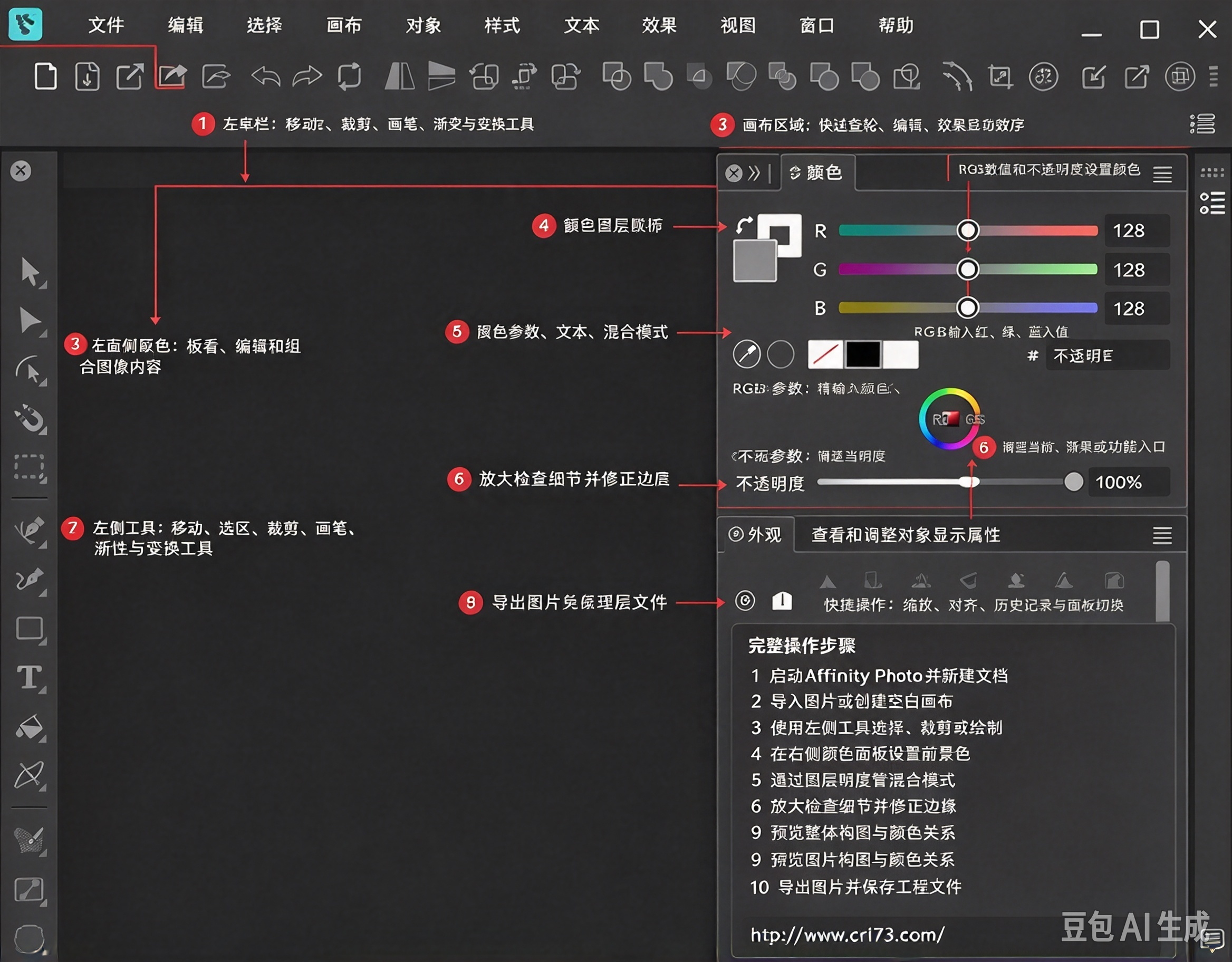Open the htp://www.cri73.com/ link
This screenshot has height=962, width=1232.
(x=848, y=935)
